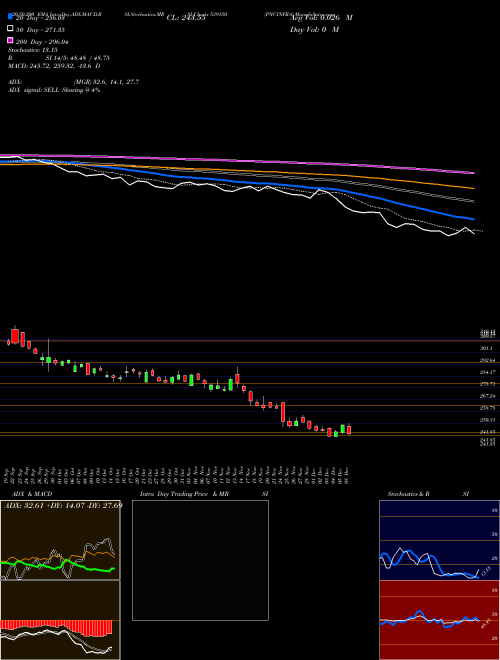Click the tall red candle at chart's start

[15, 335]
